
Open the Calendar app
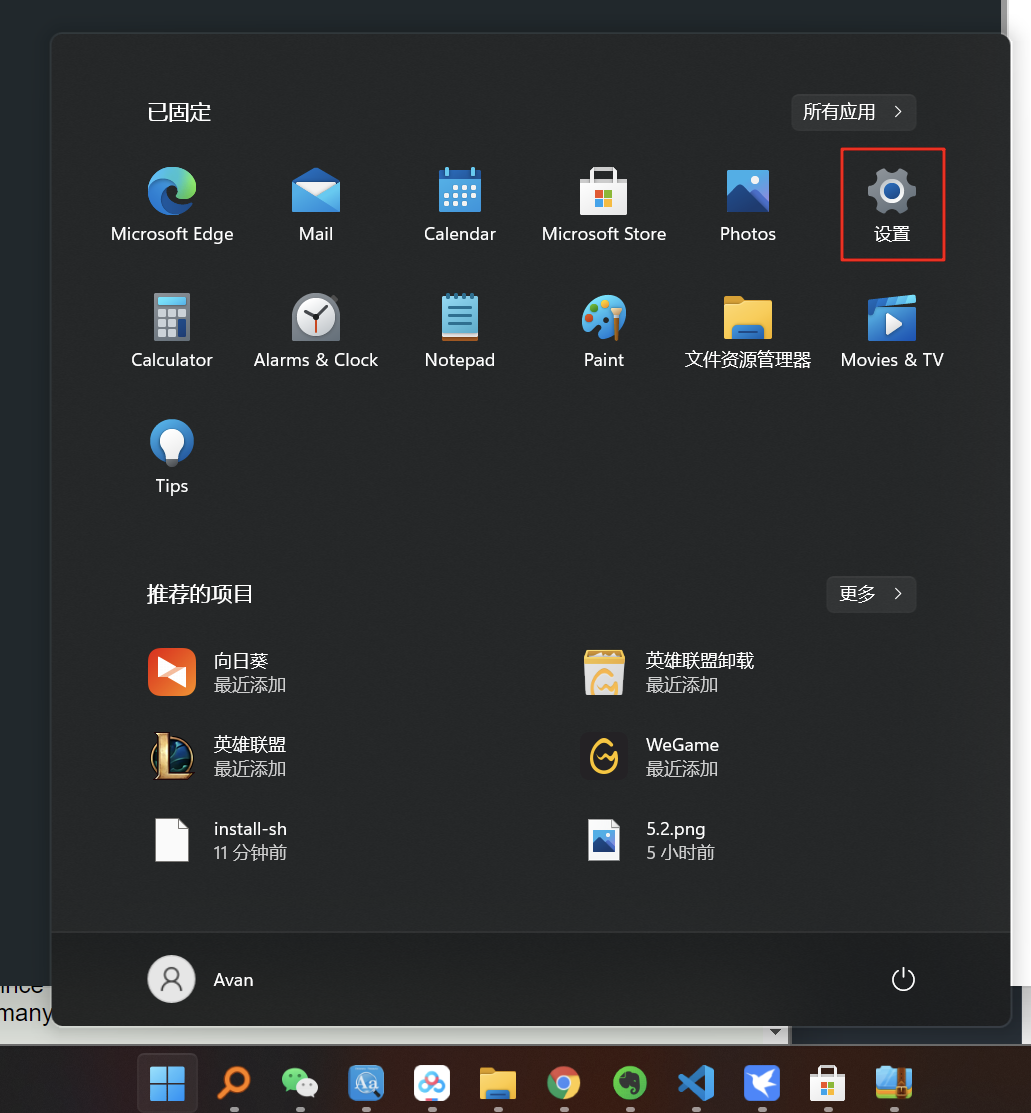point(459,204)
